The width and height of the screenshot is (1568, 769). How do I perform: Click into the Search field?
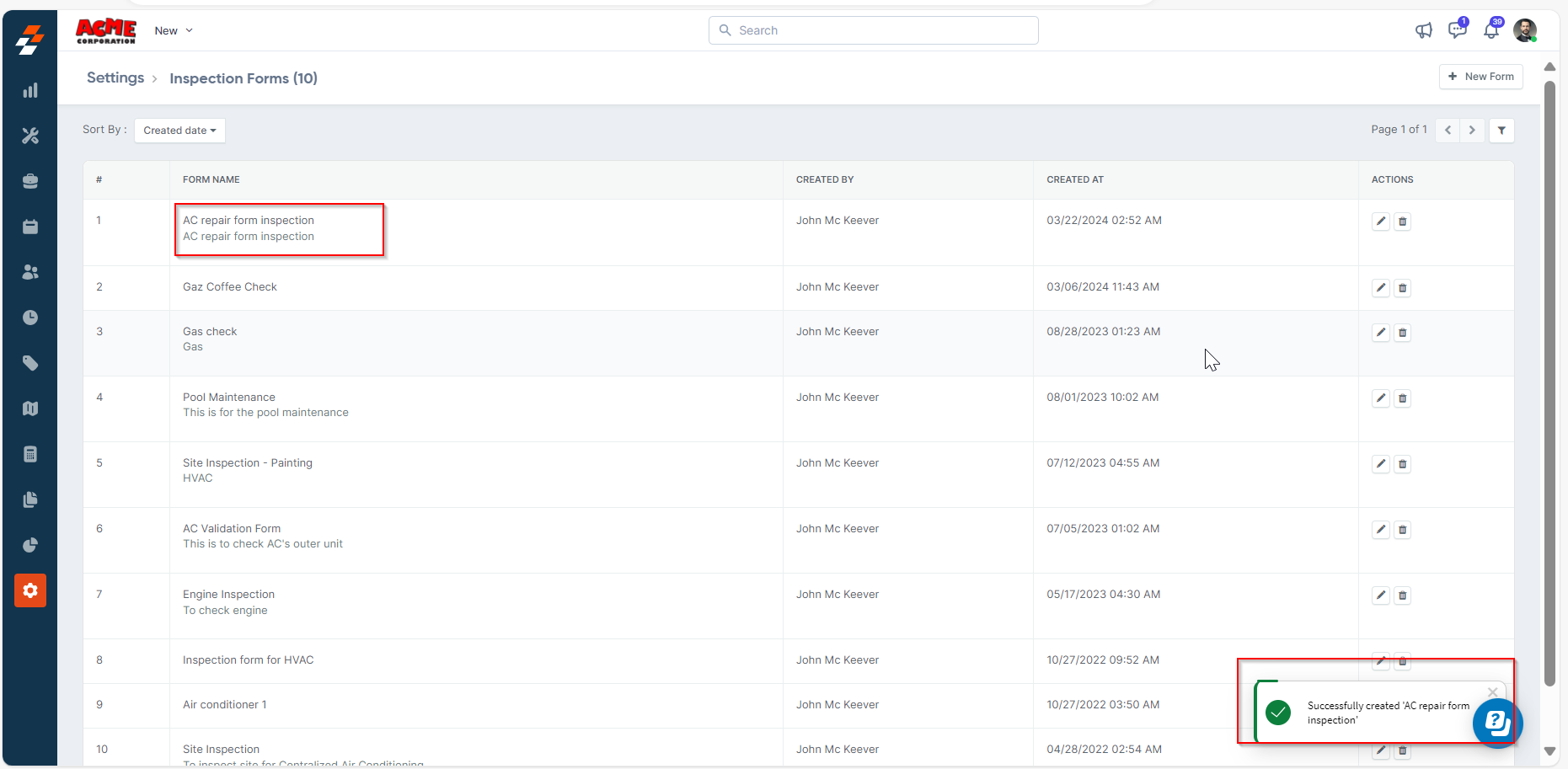tap(874, 30)
